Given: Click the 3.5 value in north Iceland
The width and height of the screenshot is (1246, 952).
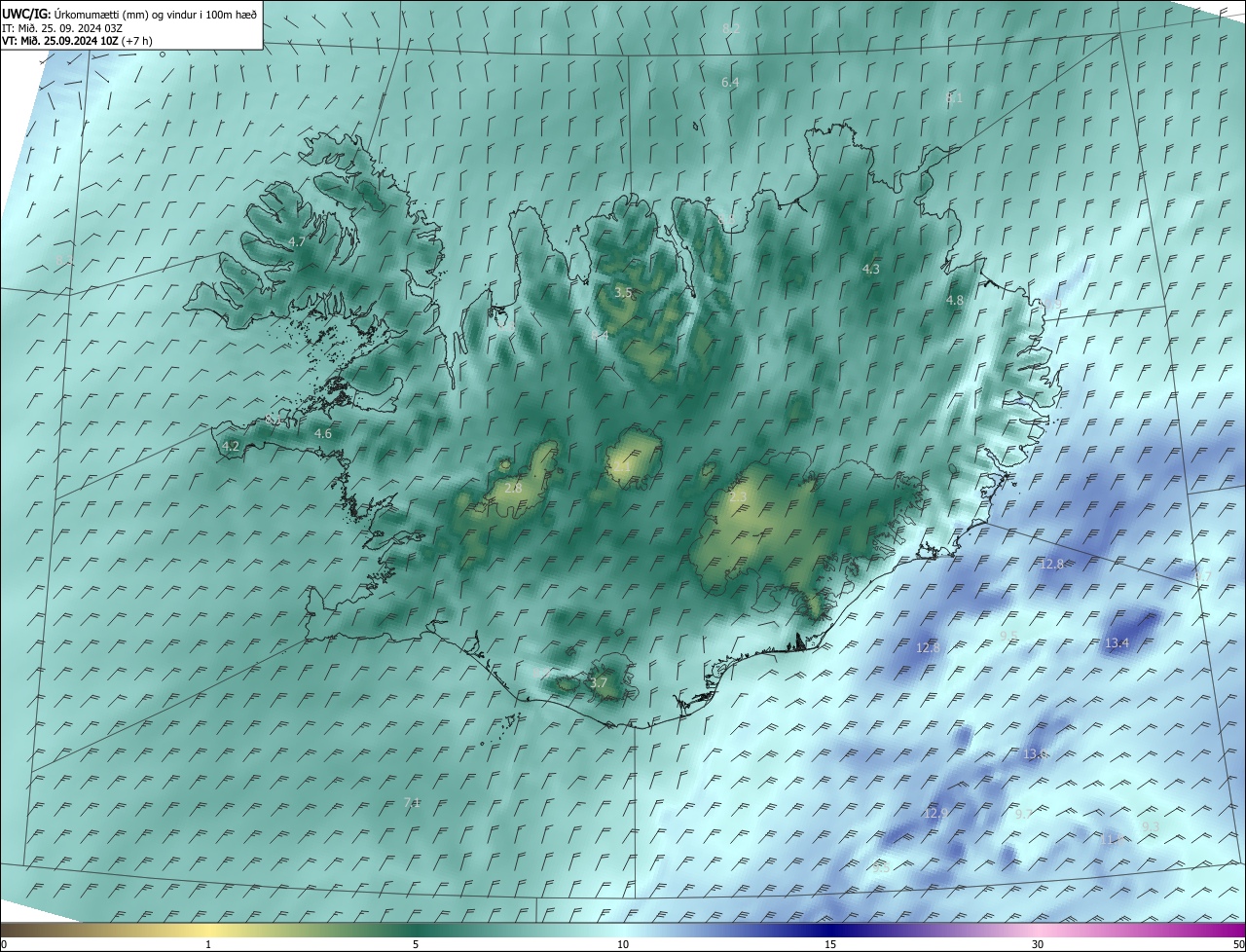Looking at the screenshot, I should (623, 292).
